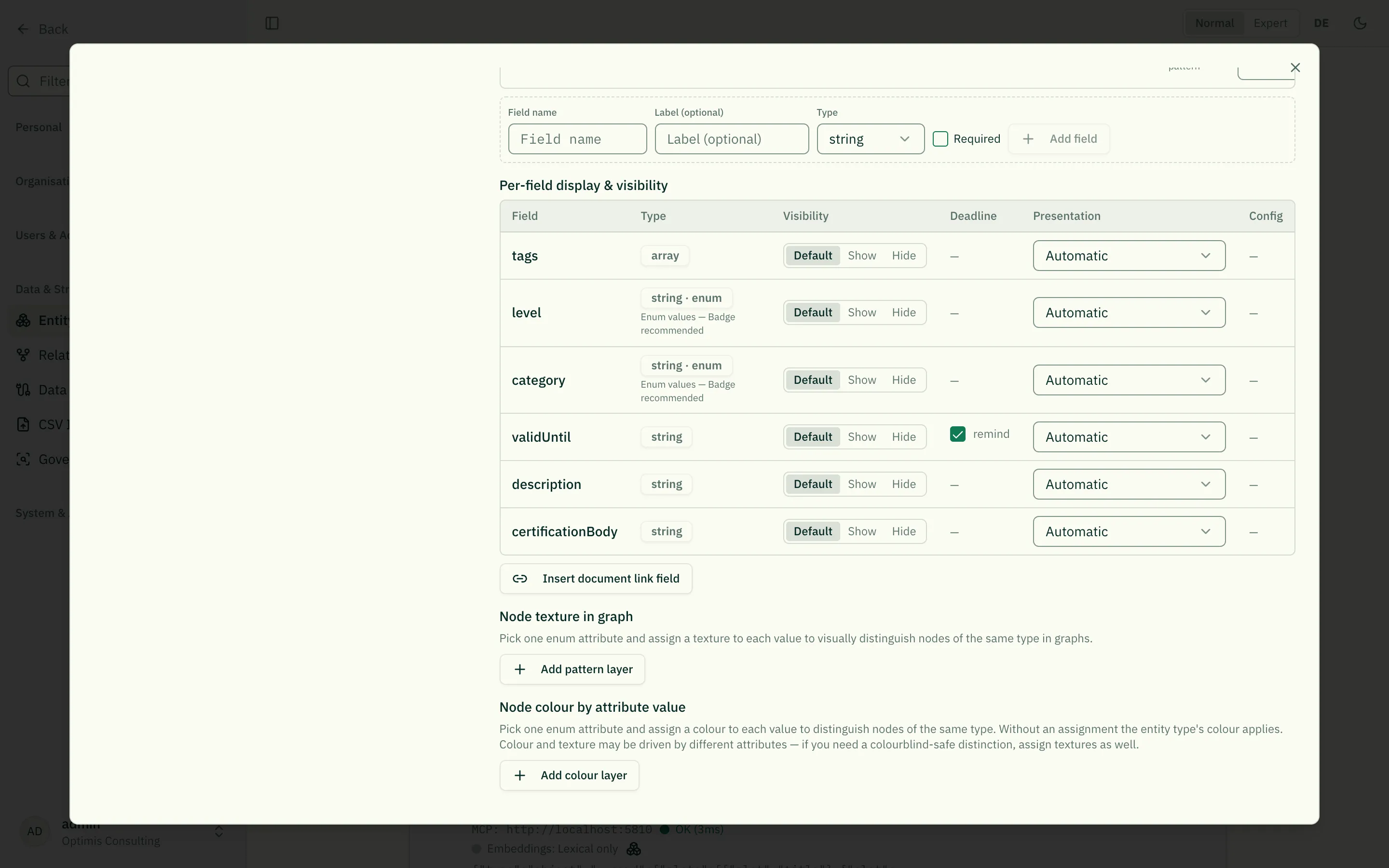Set description visibility to Hide
Viewport: 1389px width, 868px height.
click(903, 484)
